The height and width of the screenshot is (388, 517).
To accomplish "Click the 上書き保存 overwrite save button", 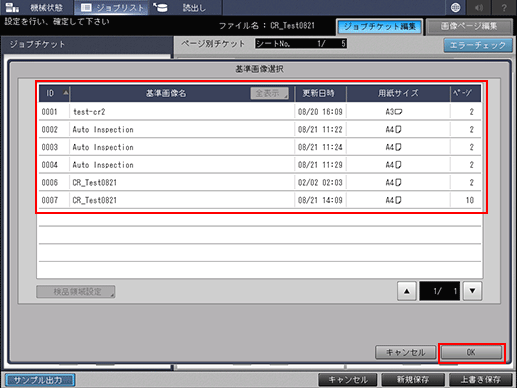I will pos(480,380).
